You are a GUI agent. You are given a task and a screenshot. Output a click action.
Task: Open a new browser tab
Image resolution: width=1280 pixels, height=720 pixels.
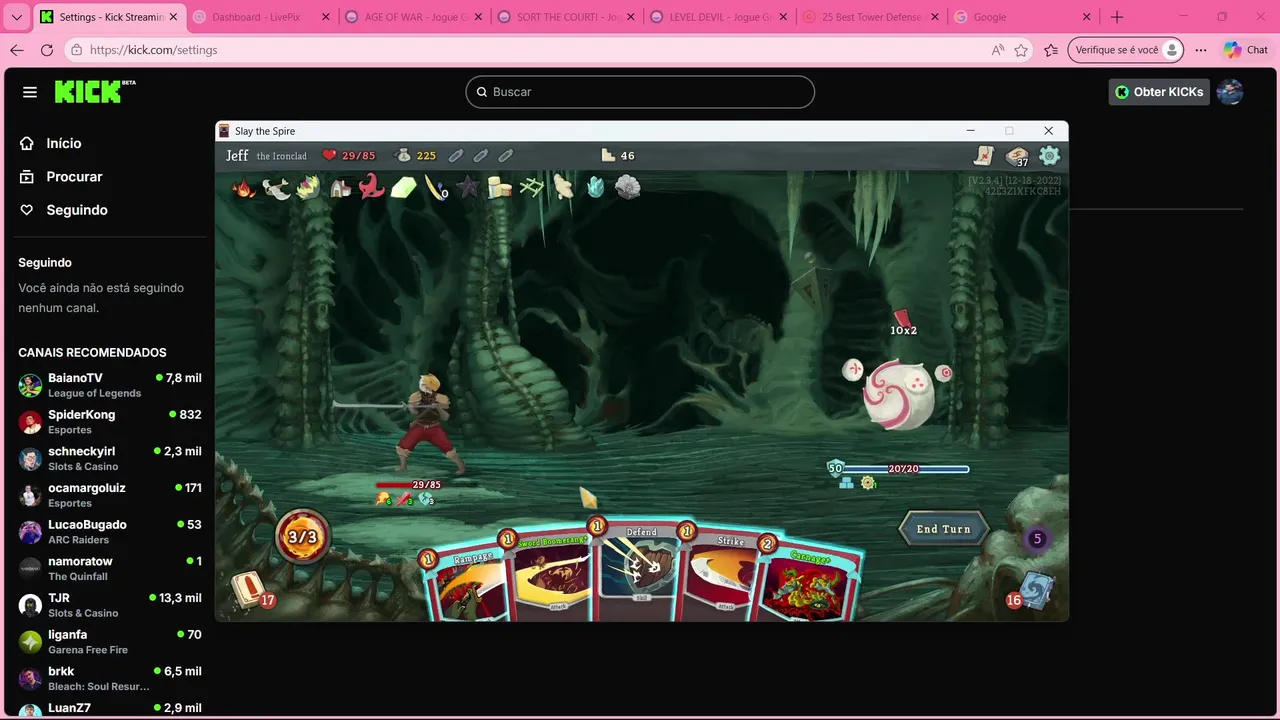(x=1117, y=17)
